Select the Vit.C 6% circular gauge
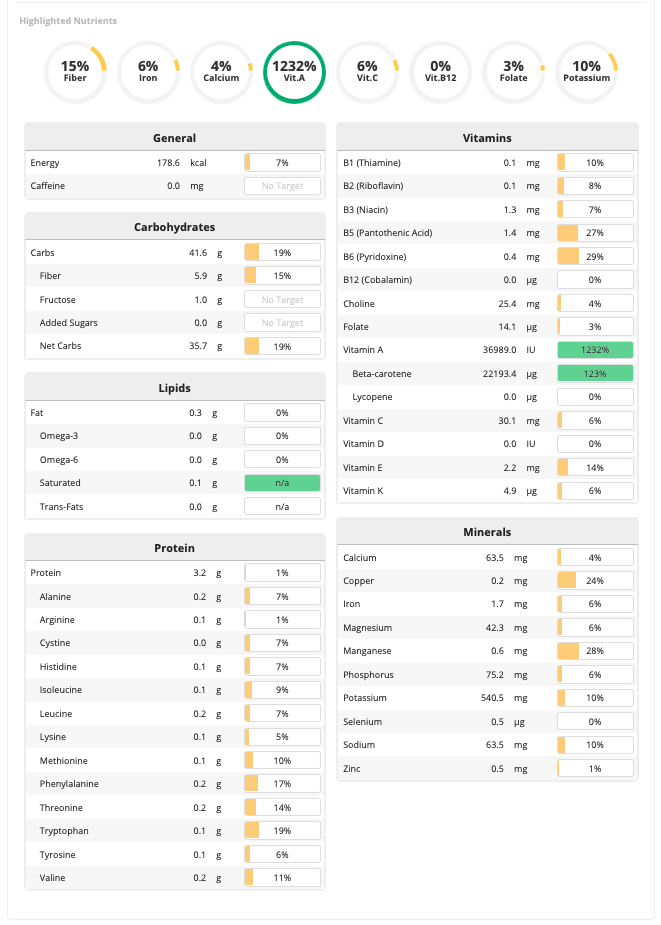 [x=367, y=72]
